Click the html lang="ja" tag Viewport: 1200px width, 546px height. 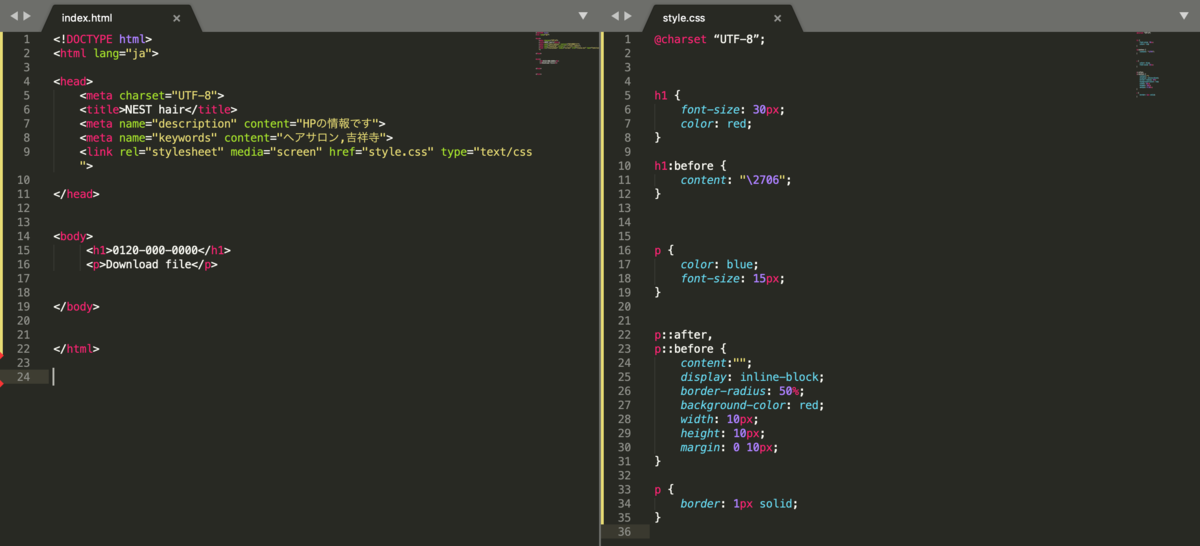tap(106, 53)
